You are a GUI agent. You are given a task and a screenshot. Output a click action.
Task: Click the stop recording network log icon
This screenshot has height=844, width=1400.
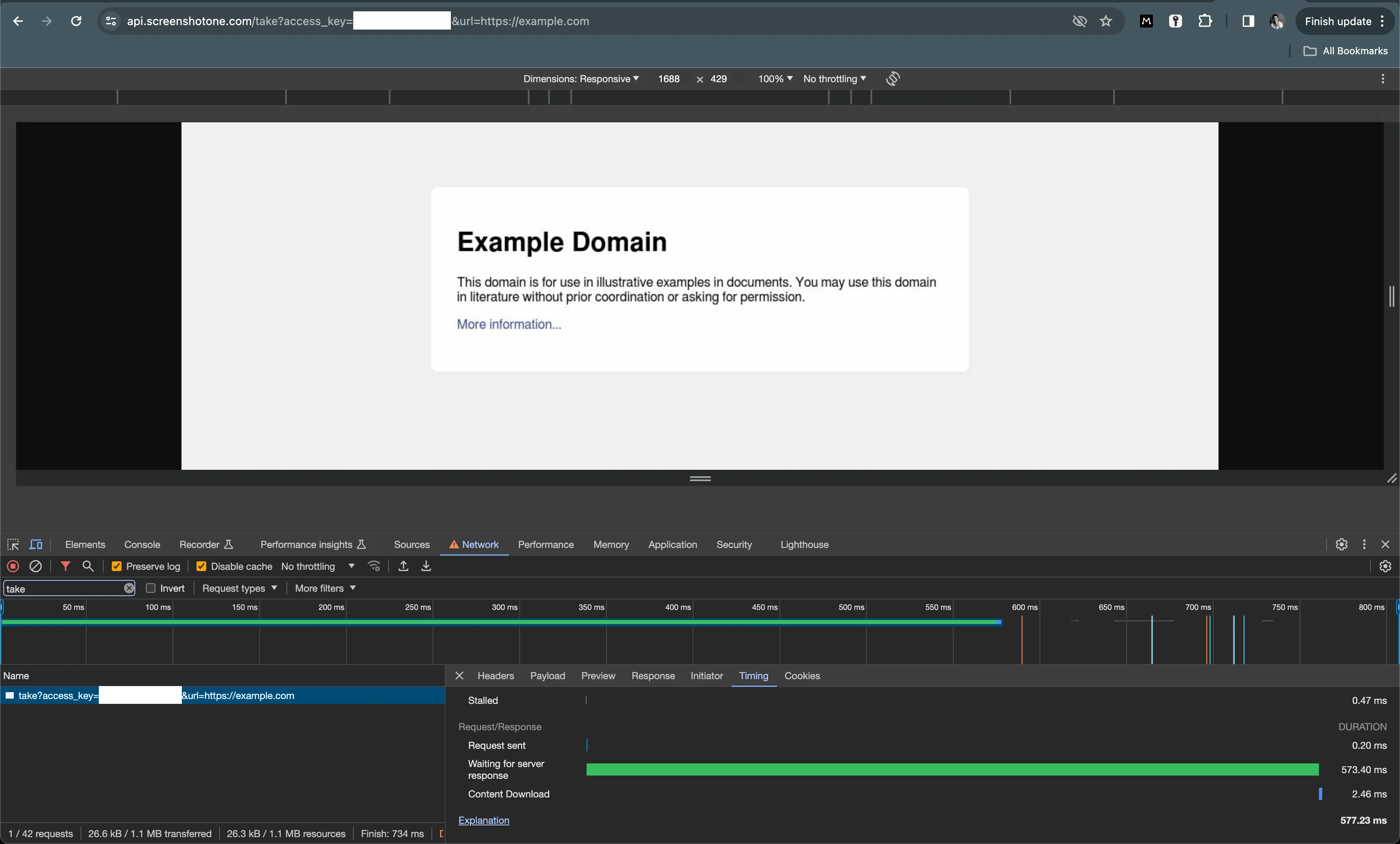pos(13,566)
